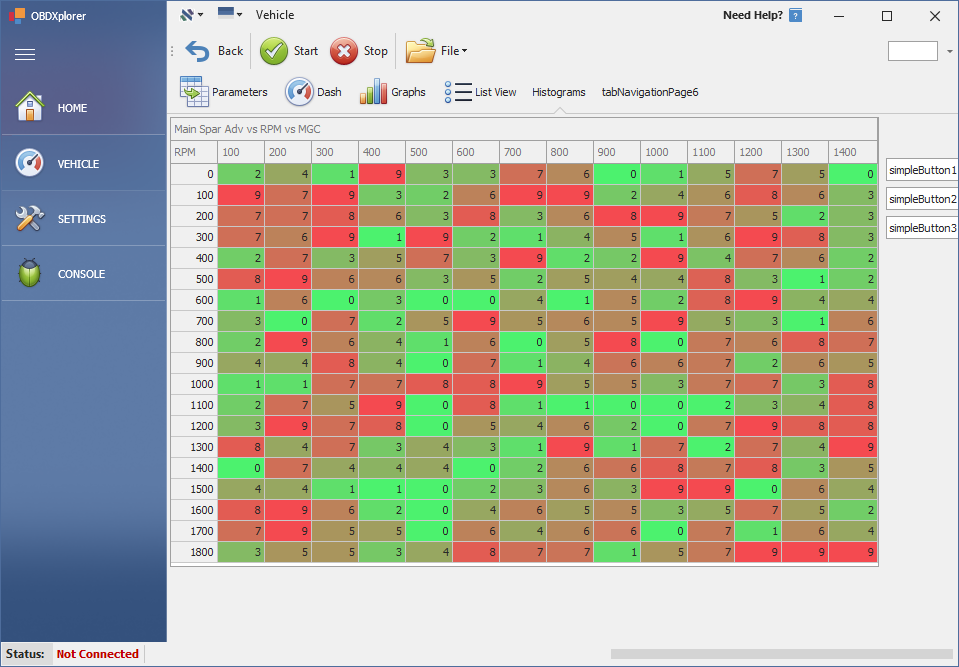Select the row header labeled 500
Image resolution: width=959 pixels, height=667 pixels.
pos(194,279)
